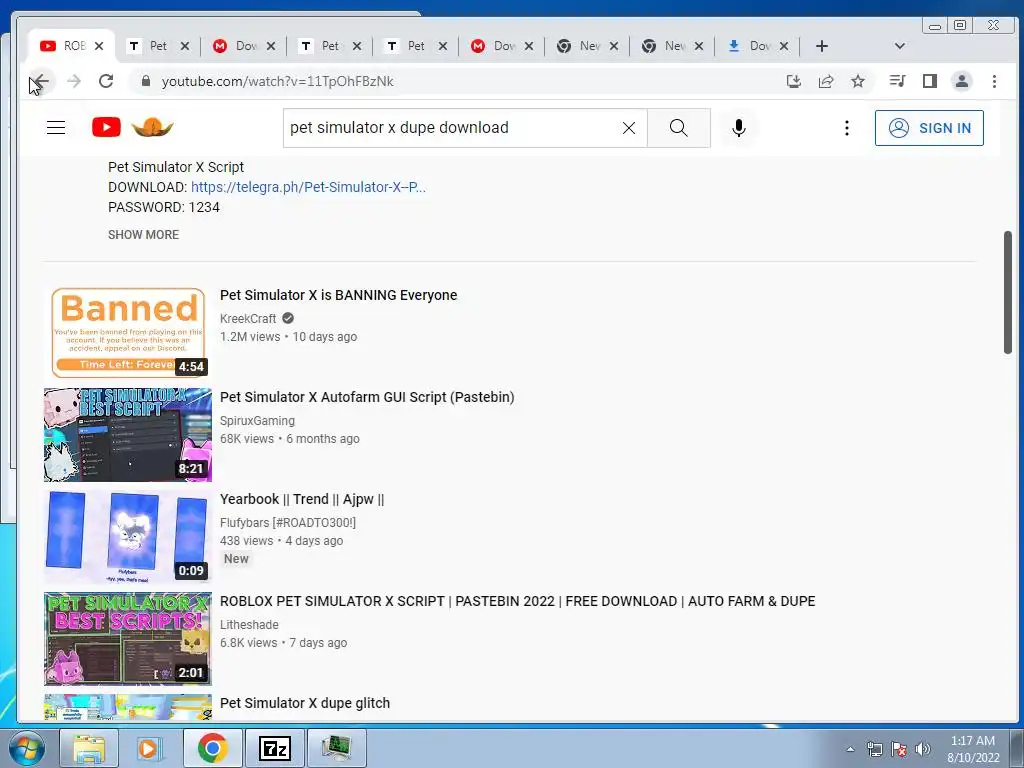Image resolution: width=1024 pixels, height=768 pixels.
Task: Open Pet Simulator X Autofarm GUI Script video
Action: 367,397
